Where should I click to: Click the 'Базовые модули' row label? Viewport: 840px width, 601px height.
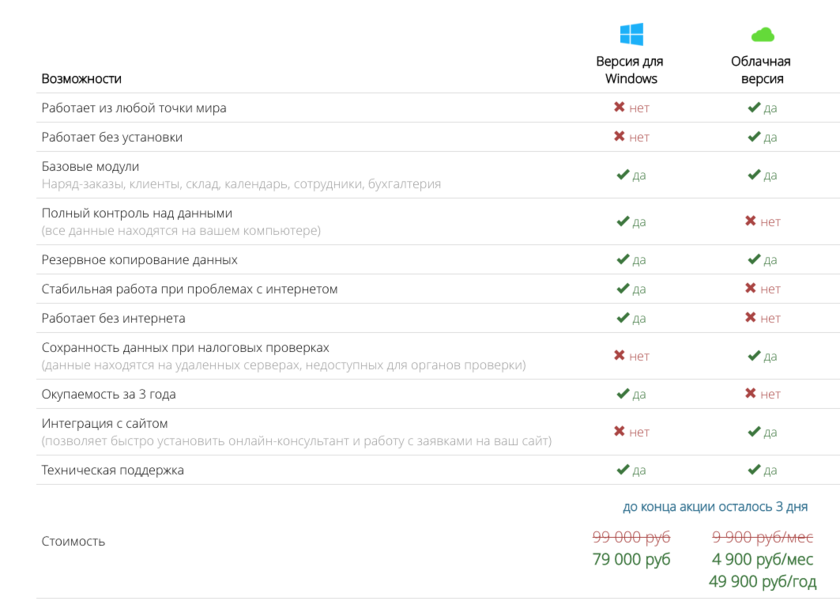point(90,167)
